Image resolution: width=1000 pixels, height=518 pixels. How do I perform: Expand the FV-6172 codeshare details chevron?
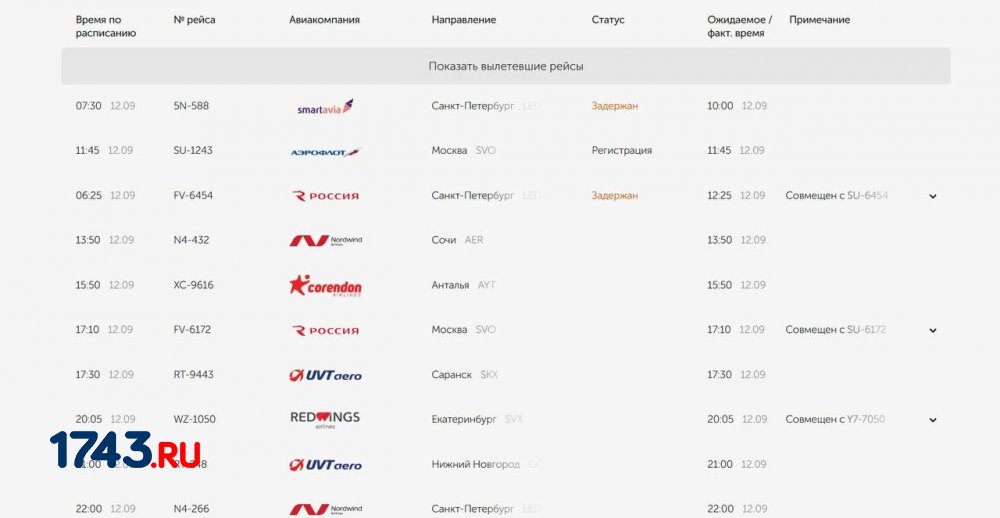click(x=932, y=330)
